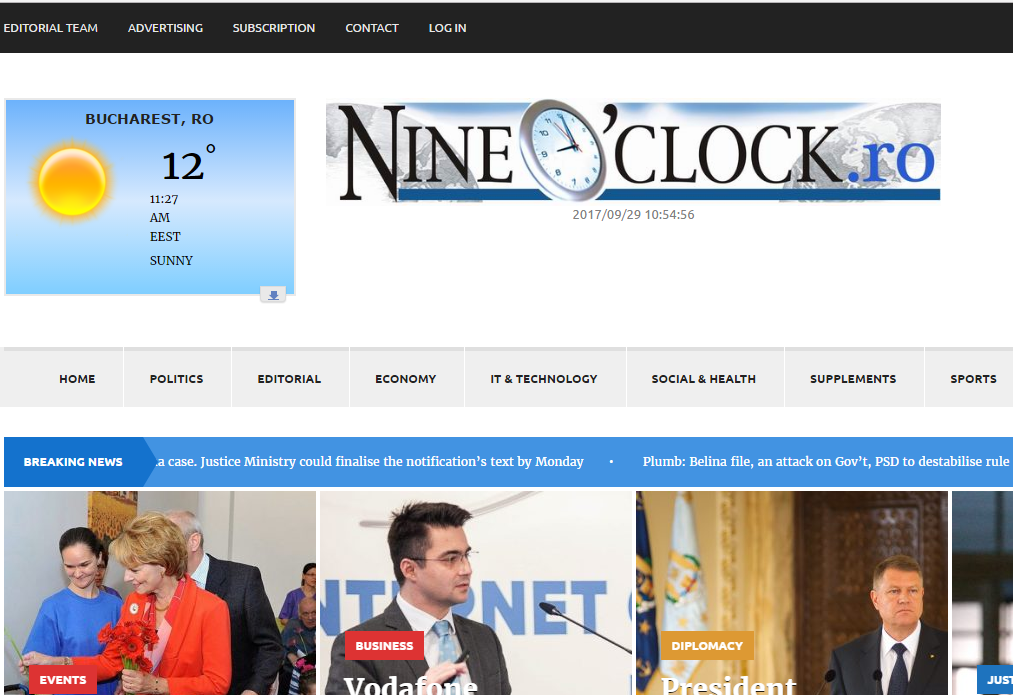Open the Social & Health section

pyautogui.click(x=704, y=379)
